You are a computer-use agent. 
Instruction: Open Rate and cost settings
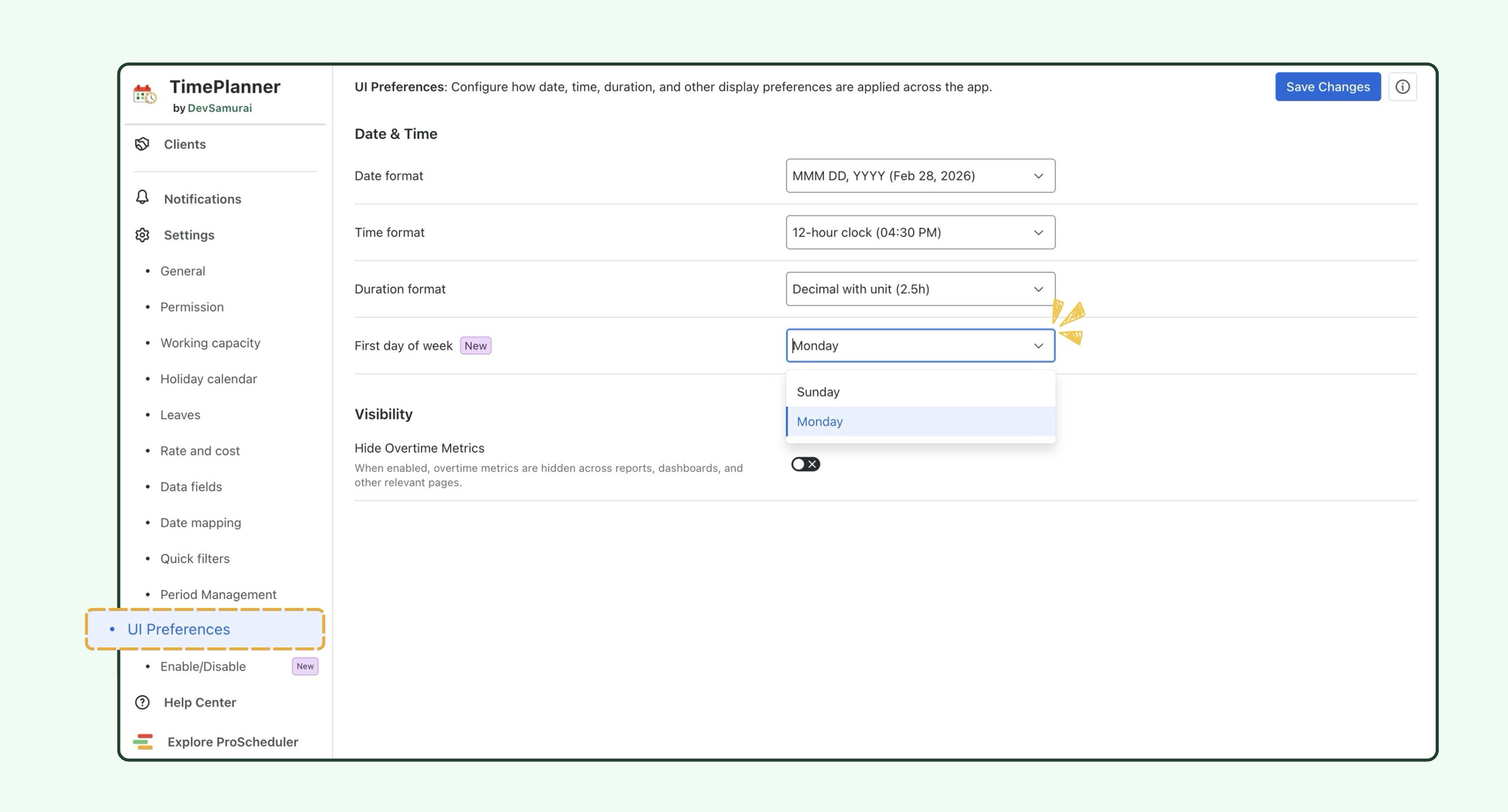(200, 451)
